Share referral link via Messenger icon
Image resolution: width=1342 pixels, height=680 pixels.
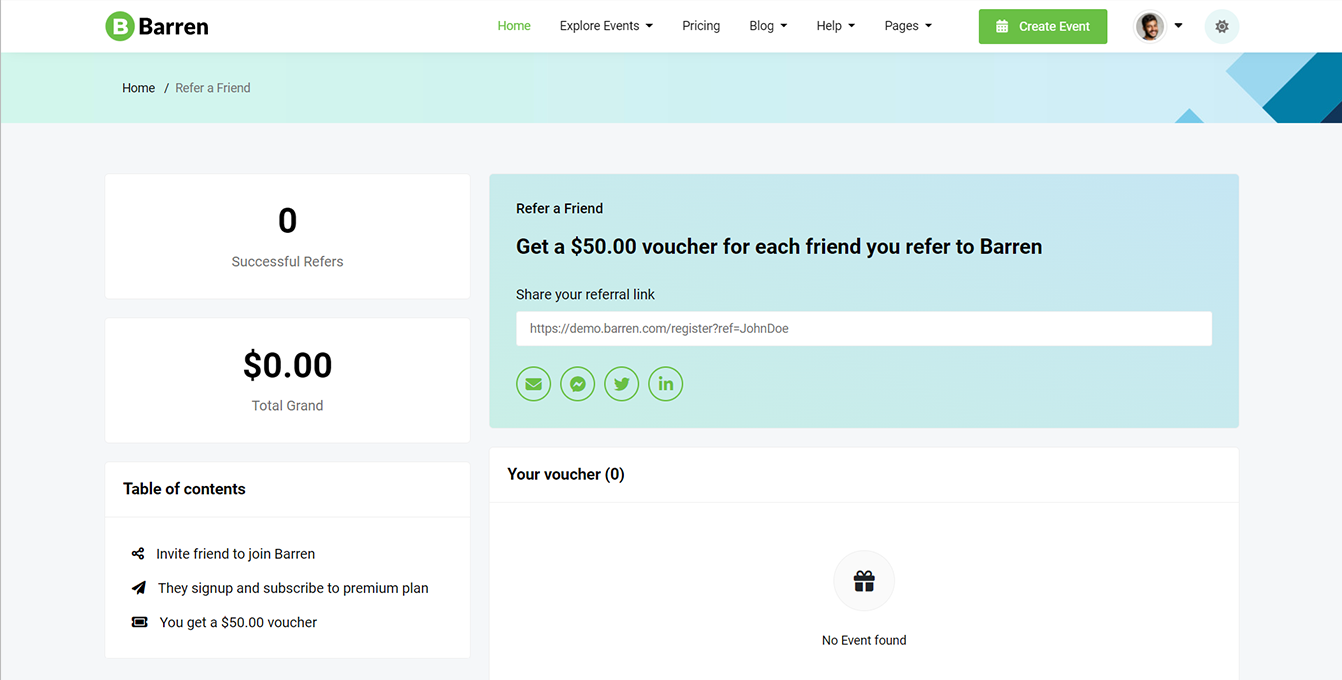pos(578,384)
